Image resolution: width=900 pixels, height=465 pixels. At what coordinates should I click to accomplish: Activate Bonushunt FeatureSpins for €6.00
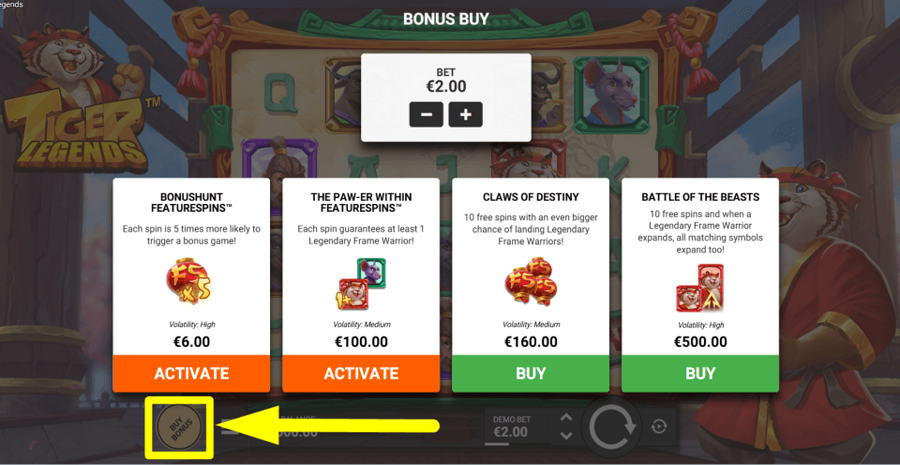point(191,374)
